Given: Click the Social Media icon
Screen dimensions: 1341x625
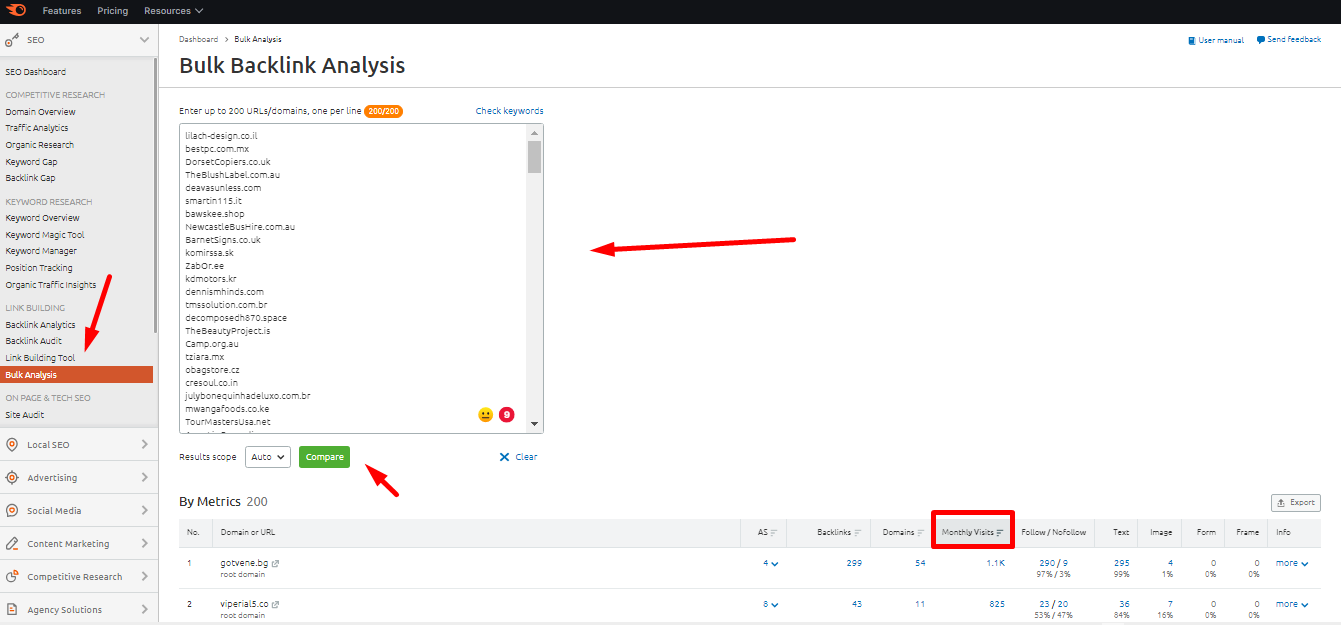Looking at the screenshot, I should point(12,511).
